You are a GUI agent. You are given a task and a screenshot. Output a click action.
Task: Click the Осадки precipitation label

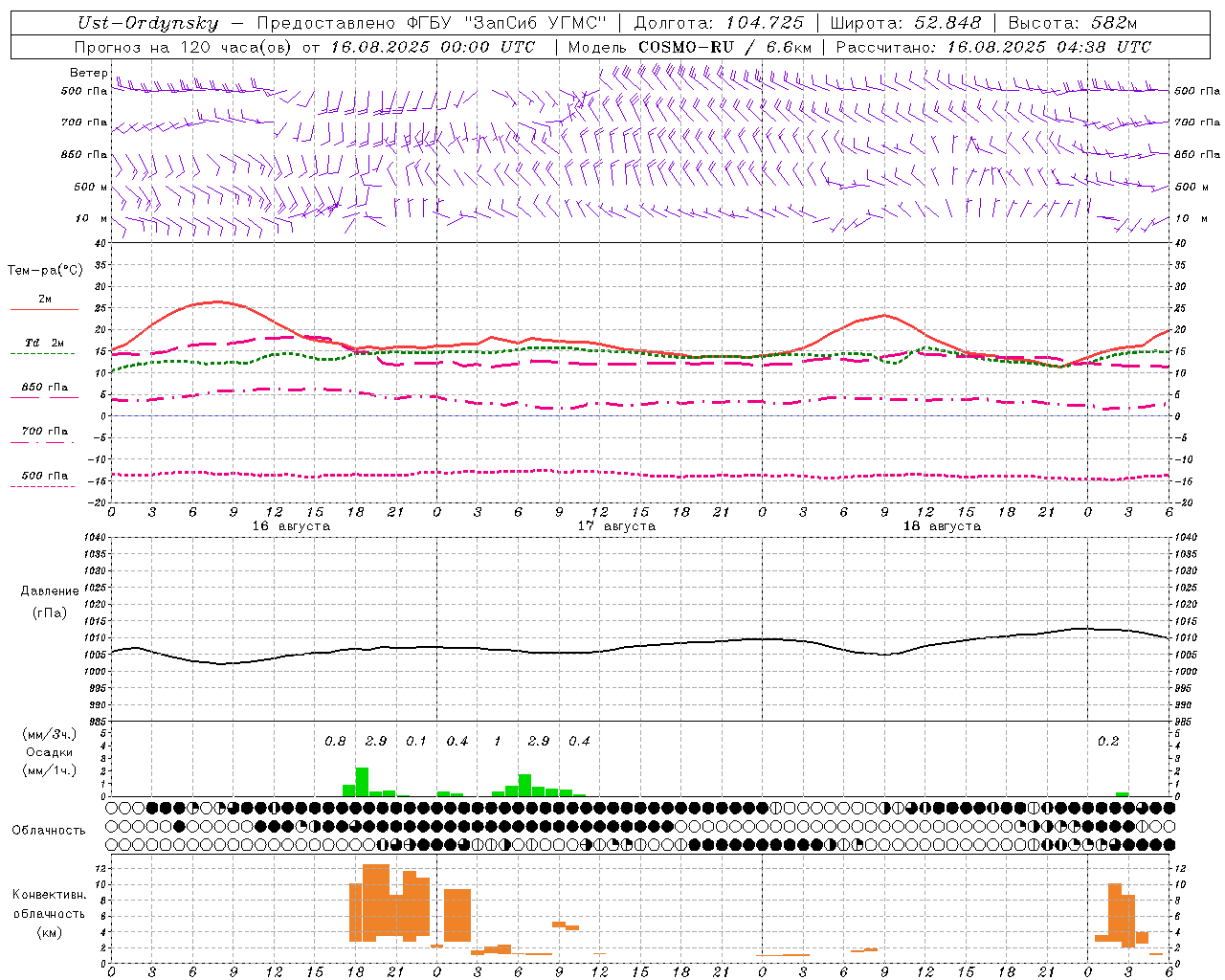click(50, 752)
